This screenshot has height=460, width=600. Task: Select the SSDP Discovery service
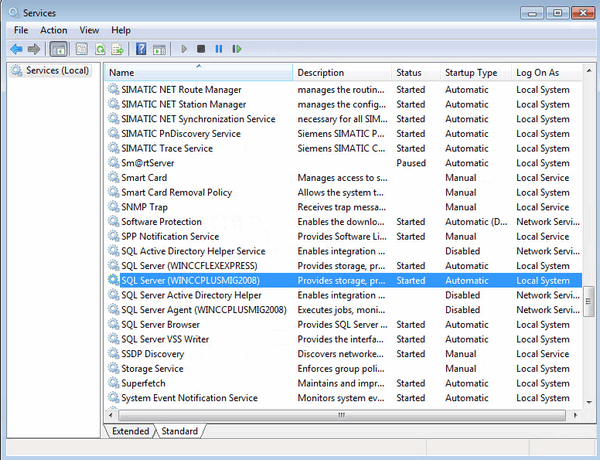343,354
